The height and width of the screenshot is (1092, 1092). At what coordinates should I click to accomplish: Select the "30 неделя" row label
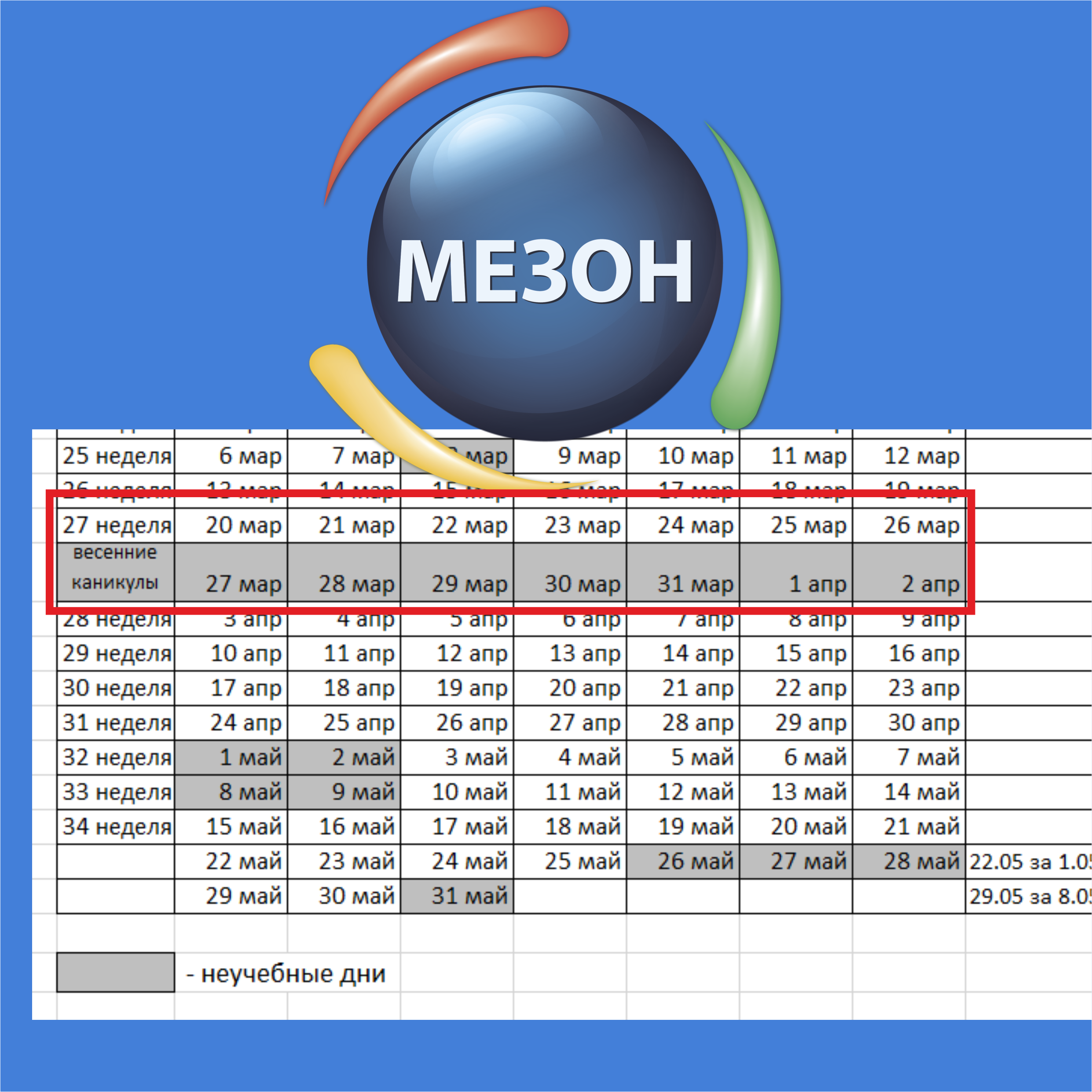[x=116, y=689]
